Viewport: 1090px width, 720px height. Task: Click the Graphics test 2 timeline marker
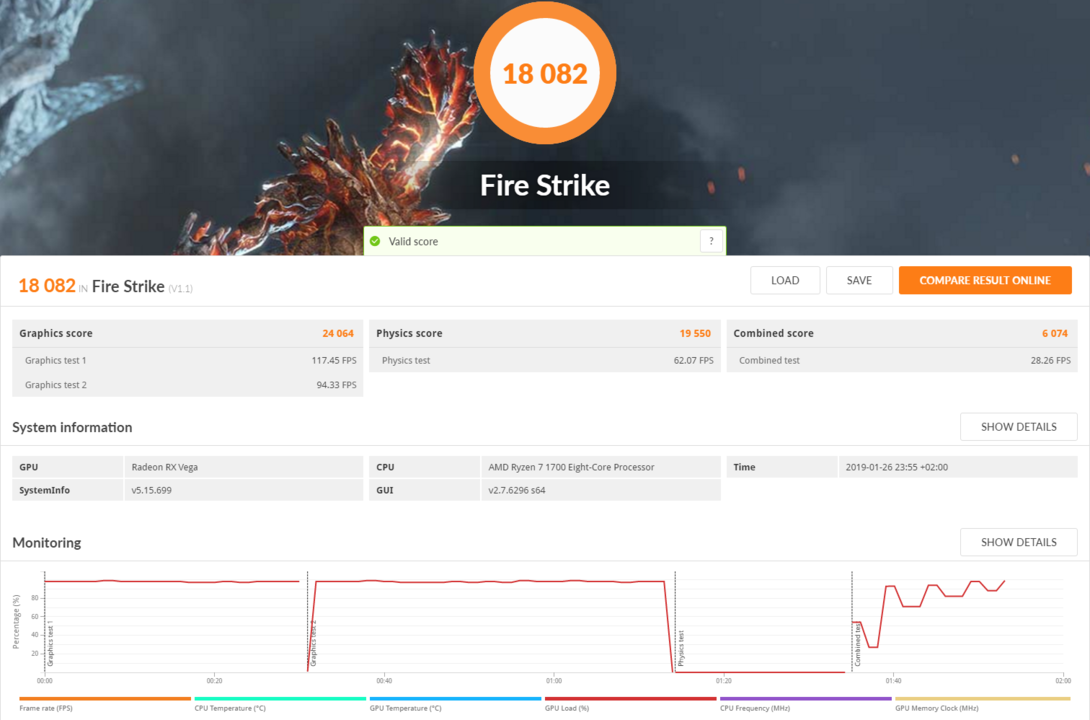point(313,644)
